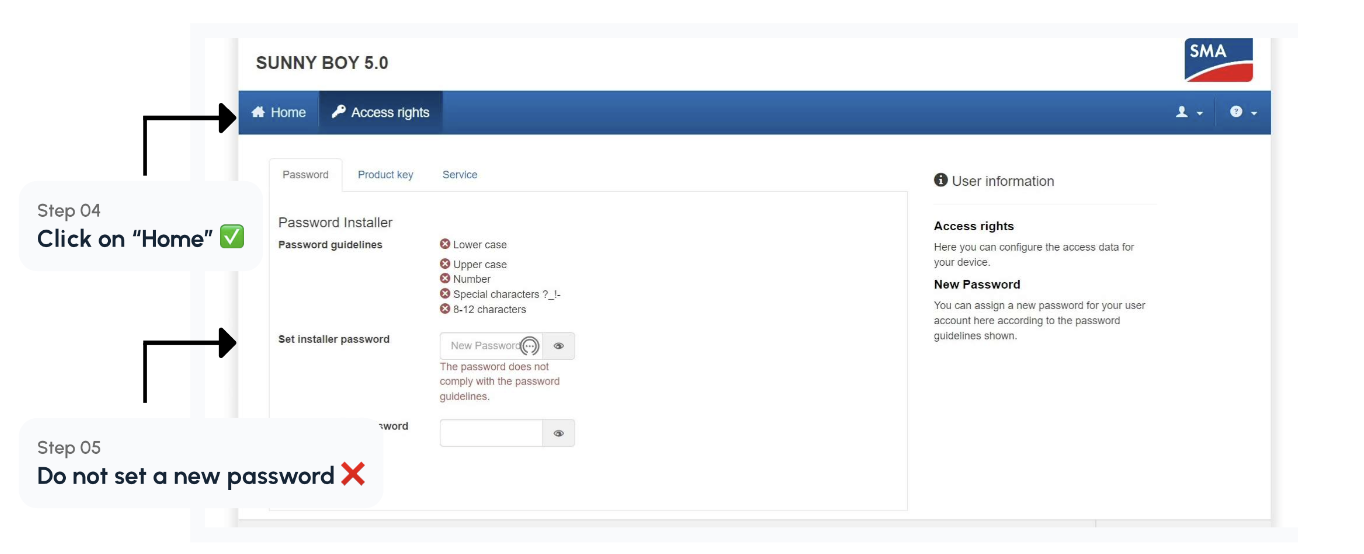Click the SUNNY BOY 5.0 title
1364x554 pixels.
click(322, 63)
